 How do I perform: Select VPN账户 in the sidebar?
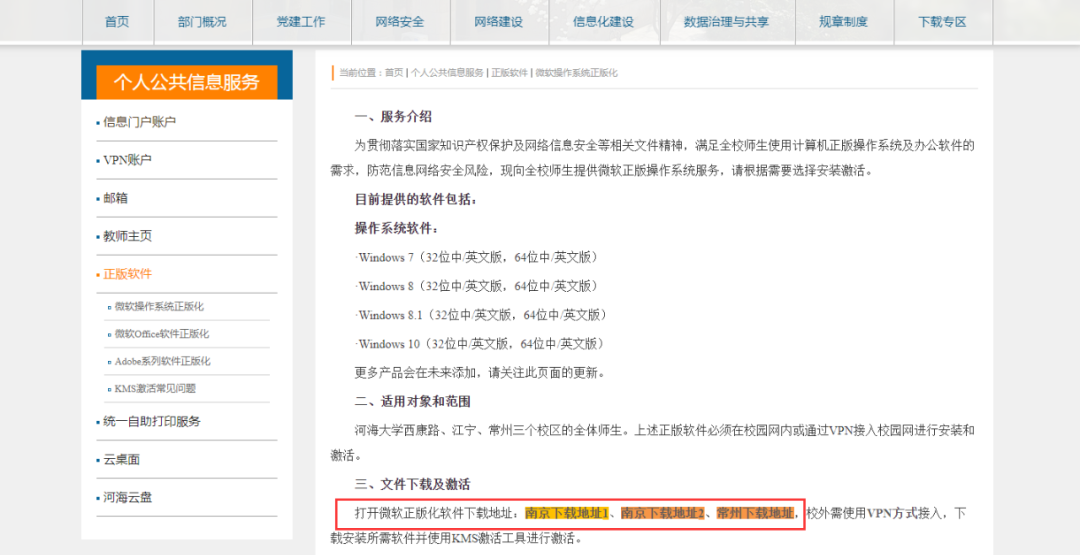tap(127, 160)
